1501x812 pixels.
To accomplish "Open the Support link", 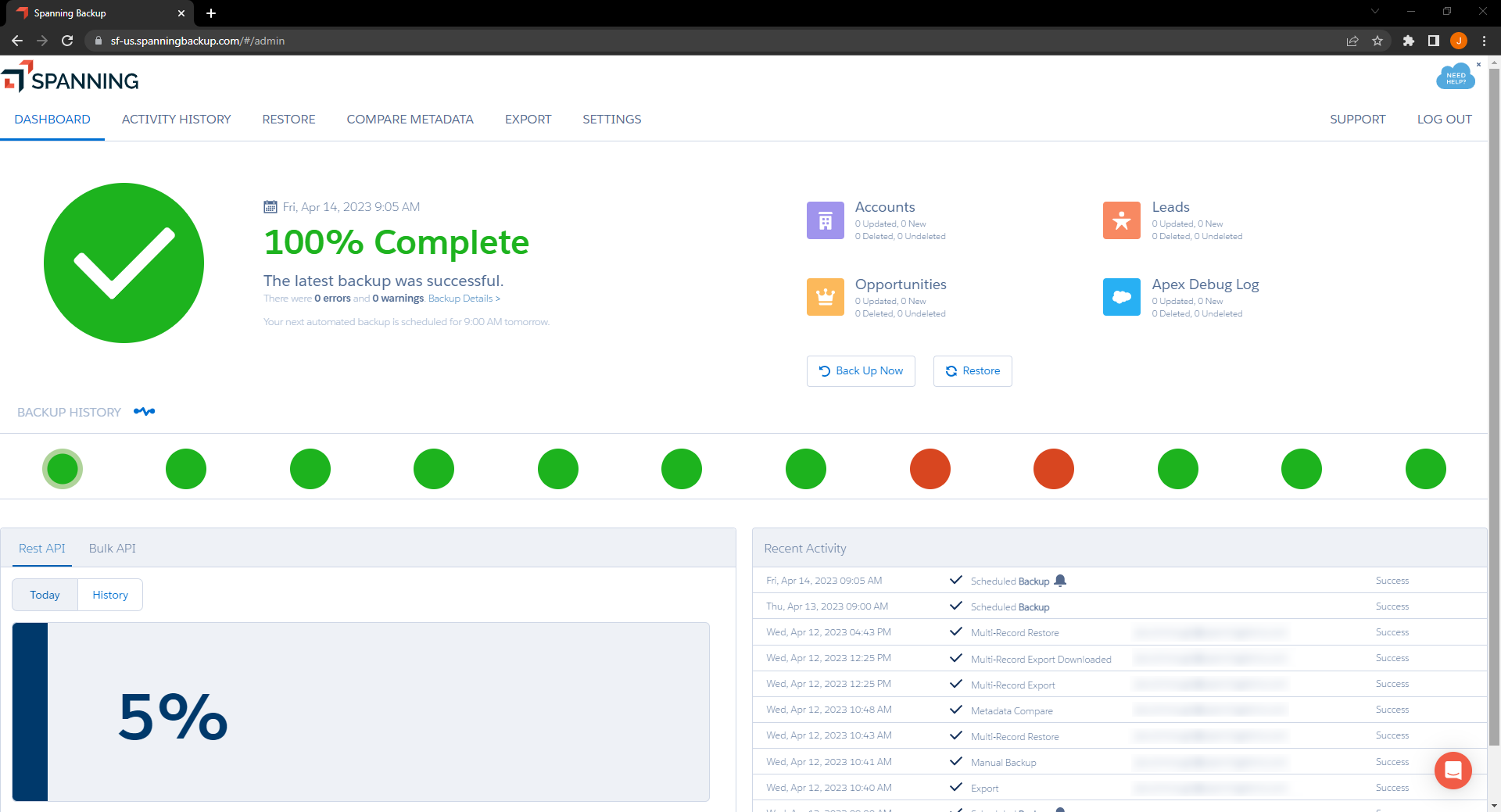I will (1357, 120).
